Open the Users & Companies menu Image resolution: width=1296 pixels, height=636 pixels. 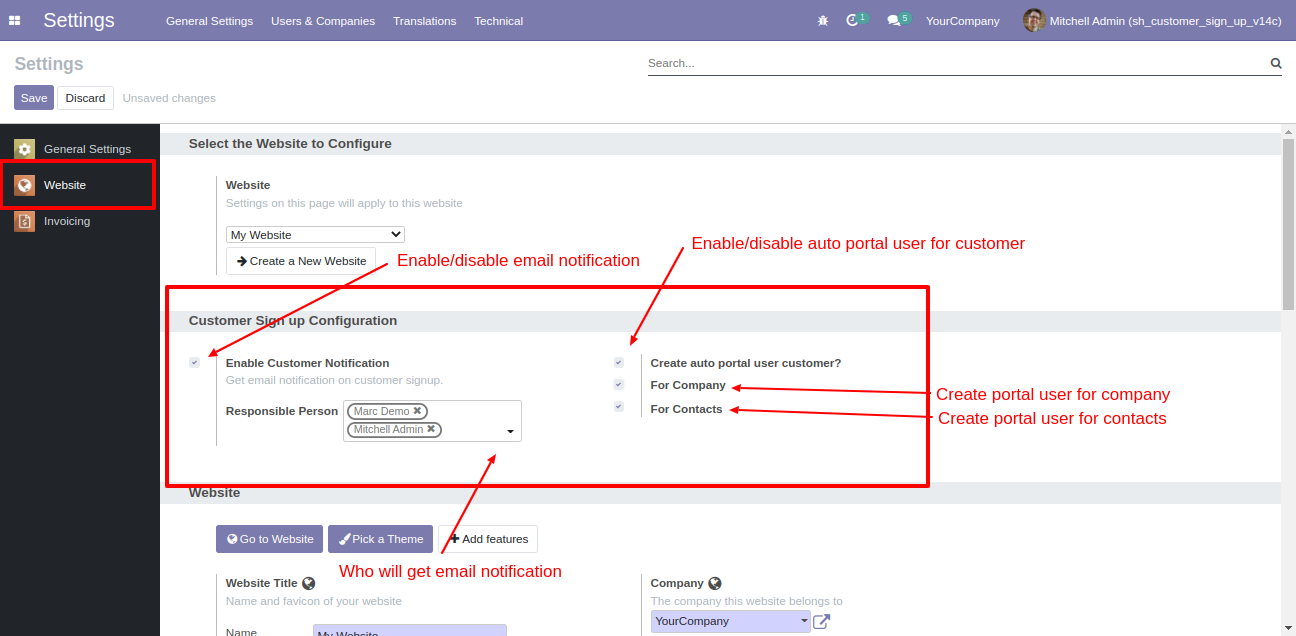[x=323, y=21]
